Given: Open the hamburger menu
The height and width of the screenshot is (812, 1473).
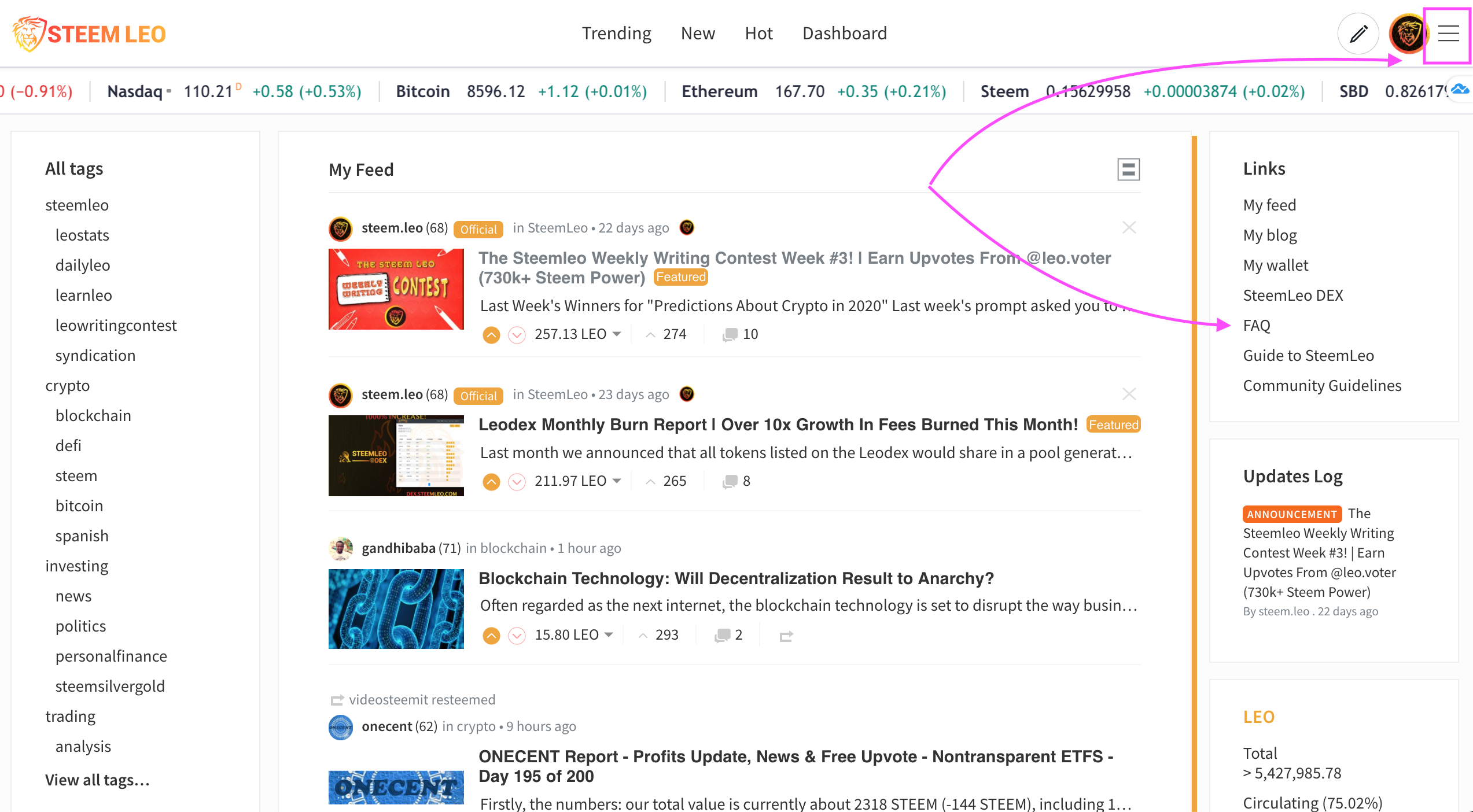Looking at the screenshot, I should click(x=1448, y=34).
